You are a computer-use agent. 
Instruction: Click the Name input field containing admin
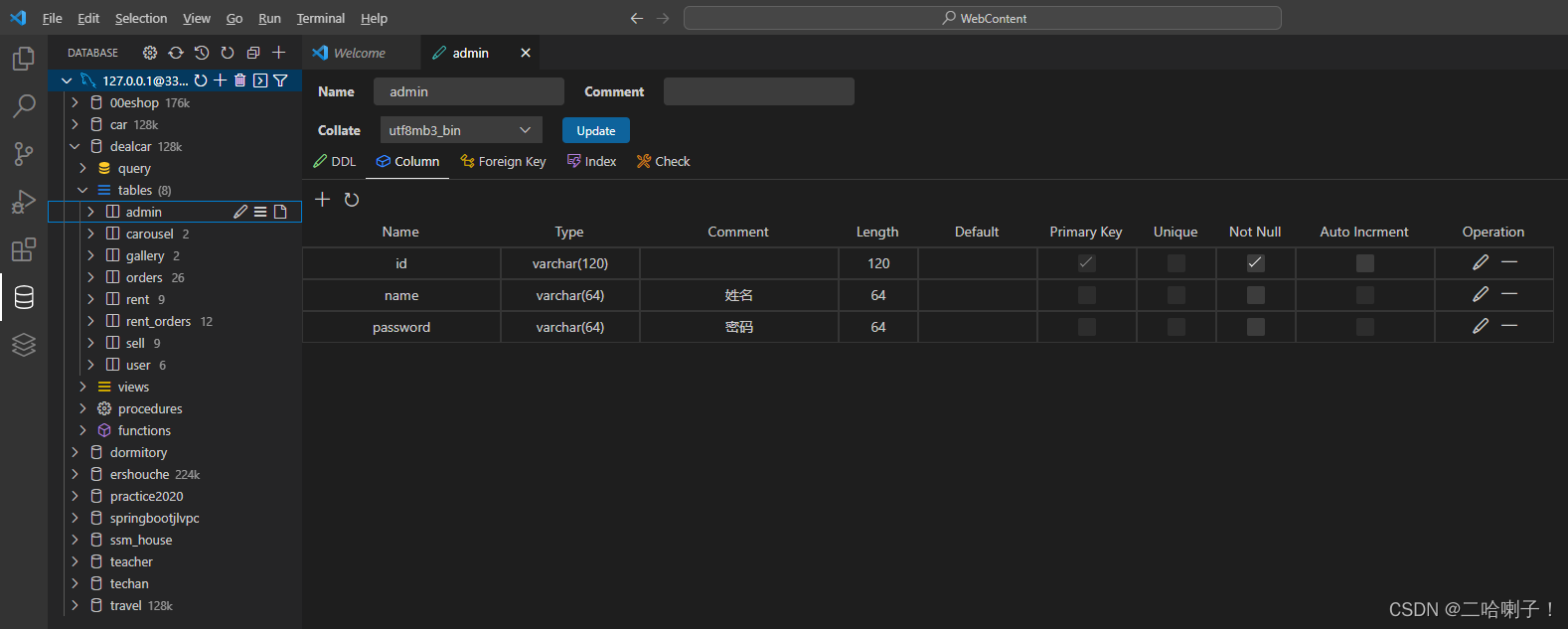click(469, 91)
